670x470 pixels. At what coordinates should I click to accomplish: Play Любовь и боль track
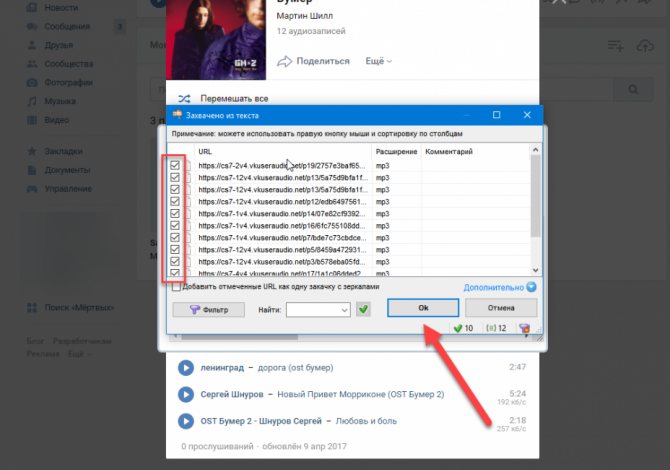pyautogui.click(x=186, y=421)
